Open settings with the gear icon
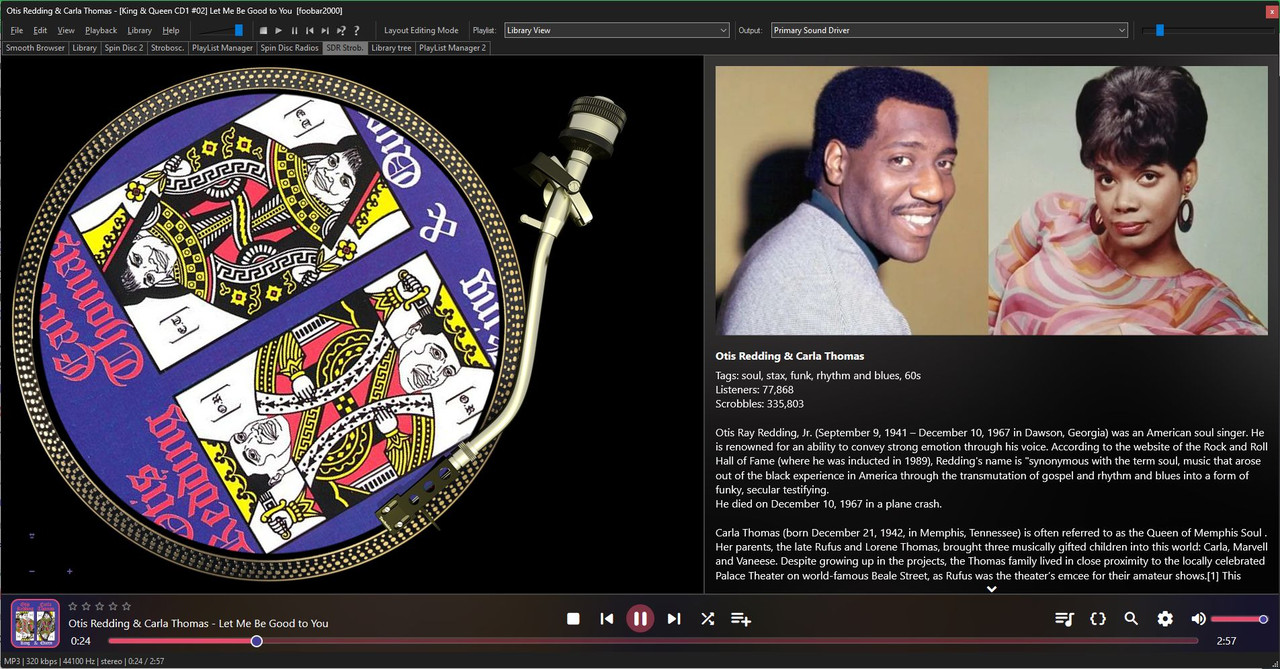Image resolution: width=1280 pixels, height=669 pixels. click(1165, 619)
